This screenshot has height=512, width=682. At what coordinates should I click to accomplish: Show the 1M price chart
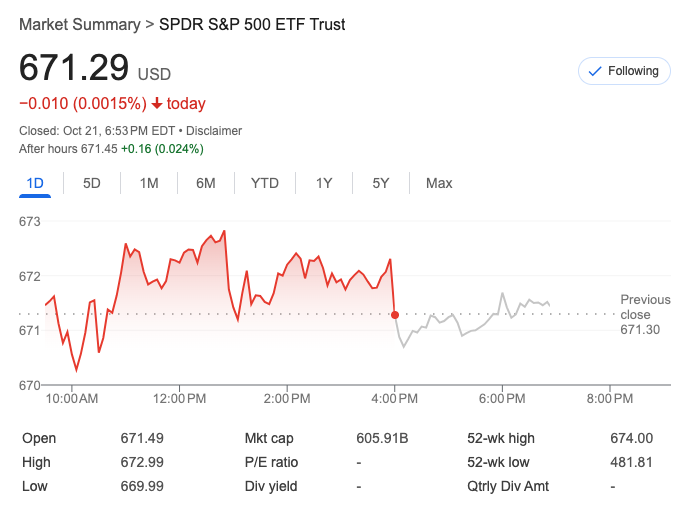click(149, 183)
